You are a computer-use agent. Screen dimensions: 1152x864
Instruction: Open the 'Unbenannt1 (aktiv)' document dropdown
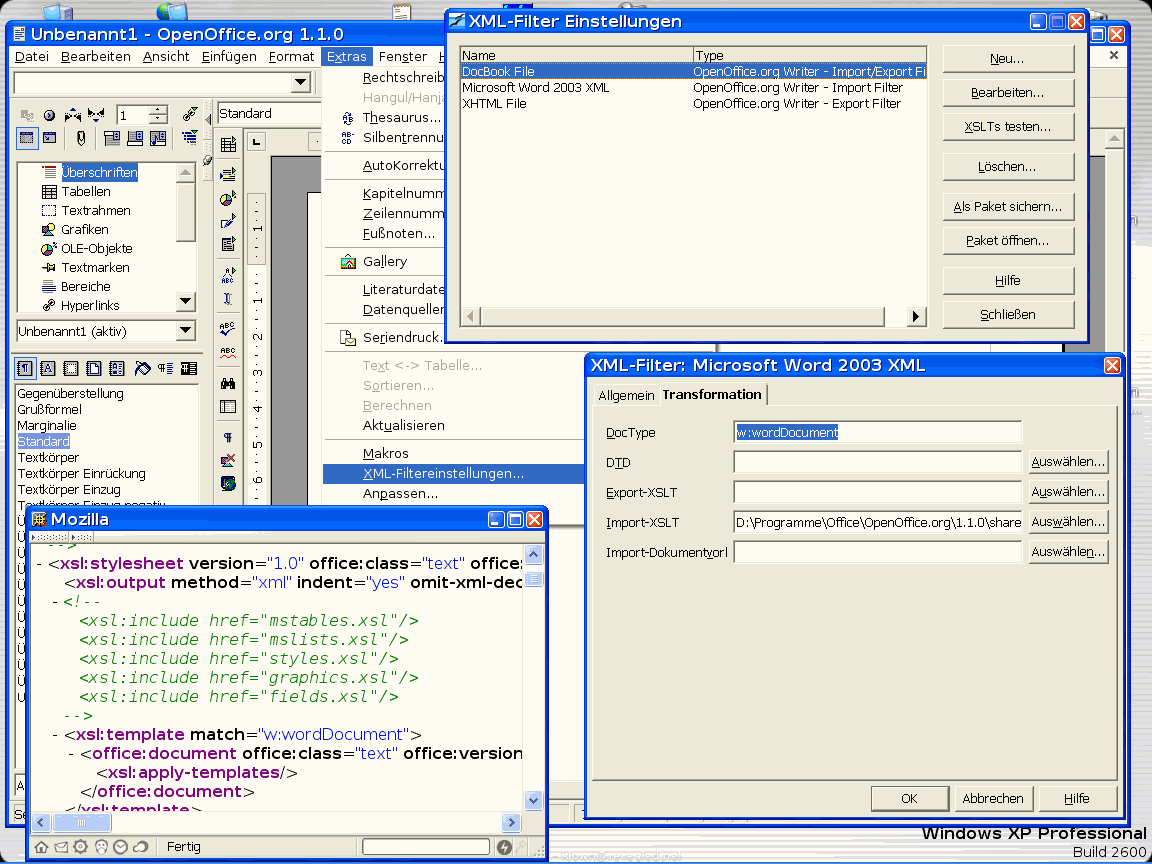click(186, 331)
